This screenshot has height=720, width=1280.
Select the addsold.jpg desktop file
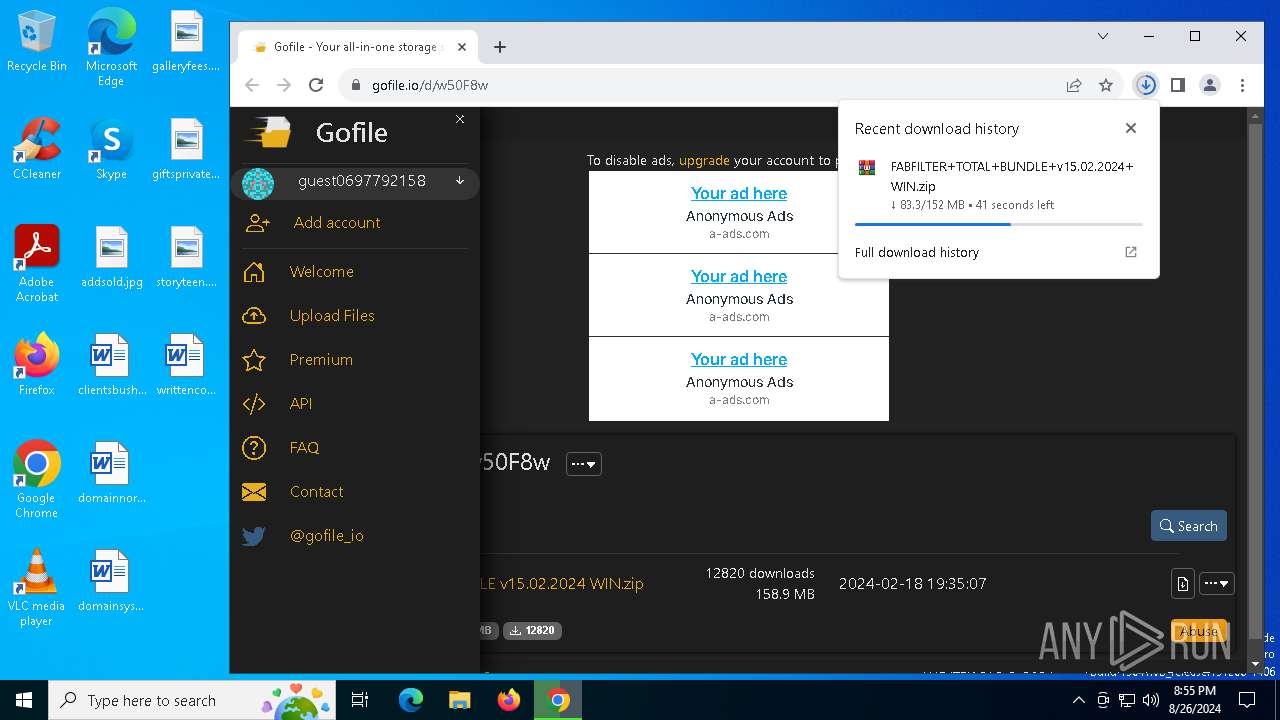[x=112, y=258]
